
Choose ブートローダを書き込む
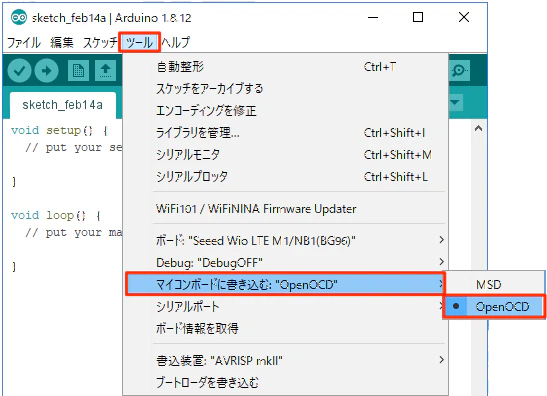coord(285,382)
